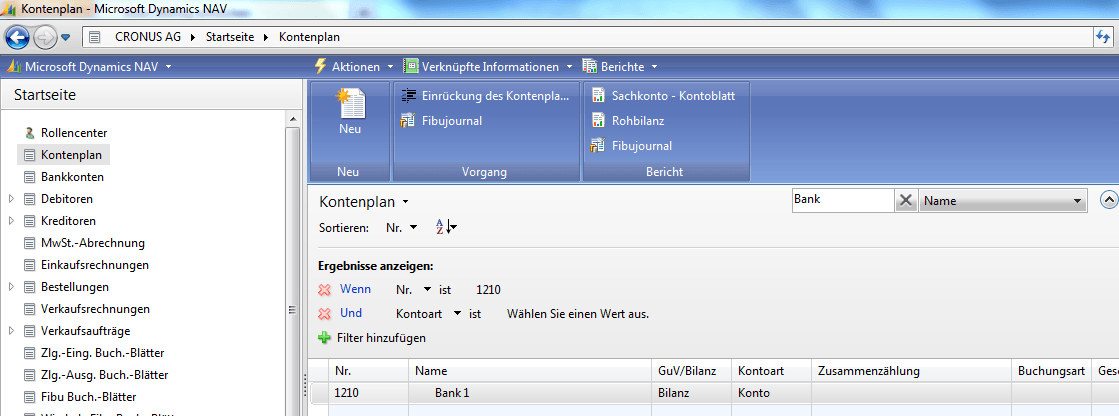
Task: Open Debitoren list
Action: point(66,198)
